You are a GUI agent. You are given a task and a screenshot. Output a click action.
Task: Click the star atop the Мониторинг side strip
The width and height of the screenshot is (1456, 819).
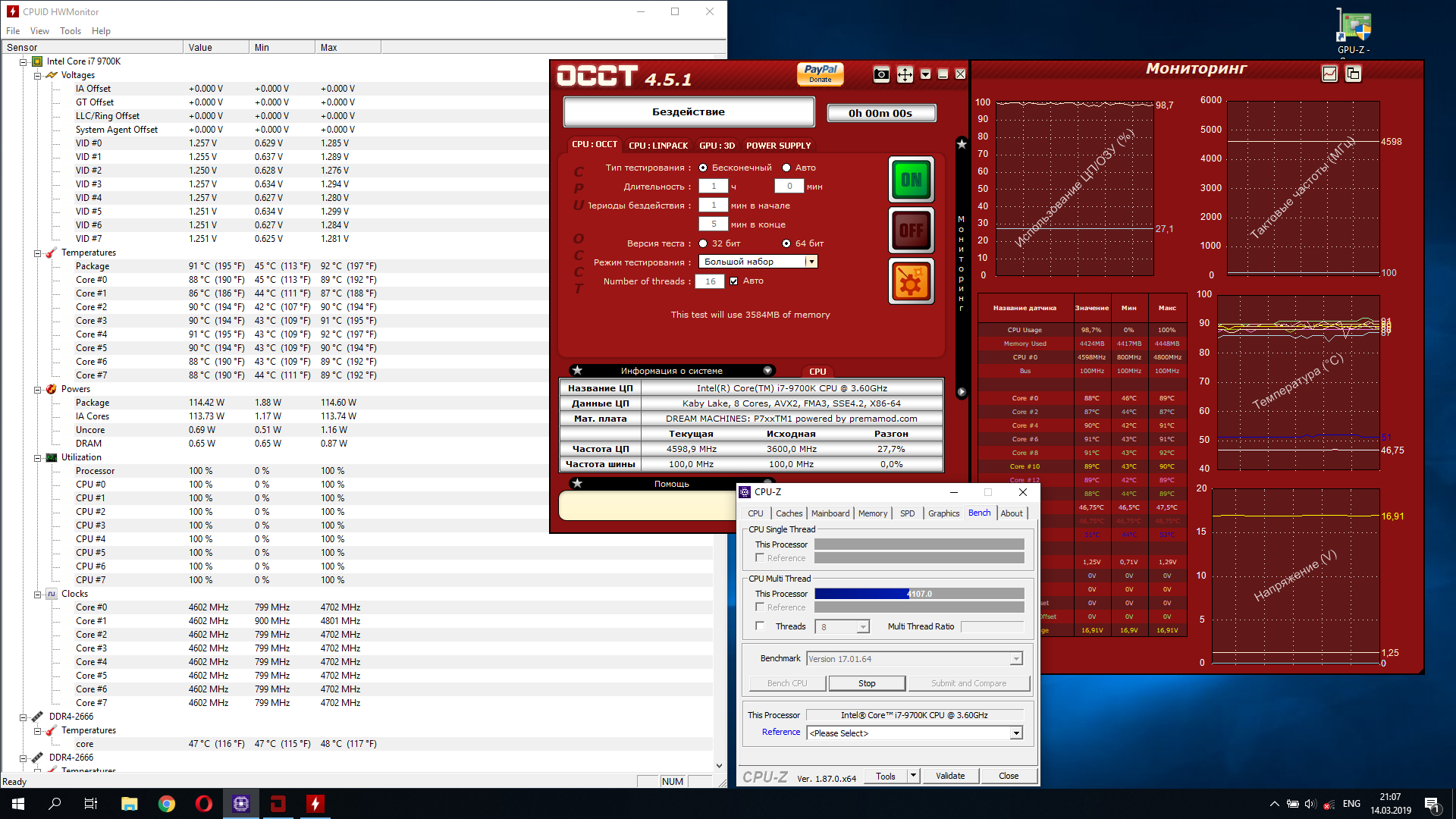coord(962,144)
